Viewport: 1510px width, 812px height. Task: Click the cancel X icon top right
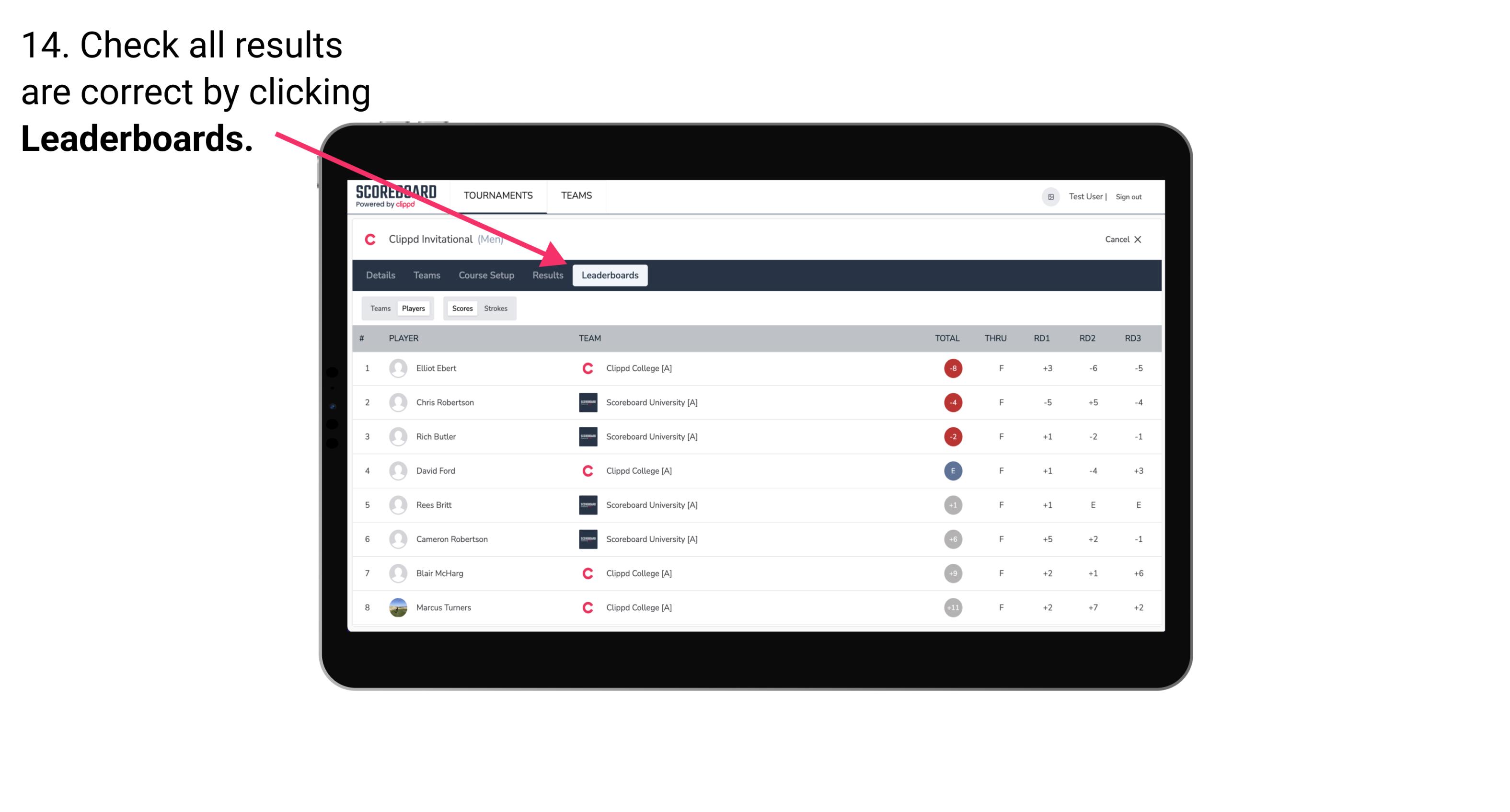1133,238
